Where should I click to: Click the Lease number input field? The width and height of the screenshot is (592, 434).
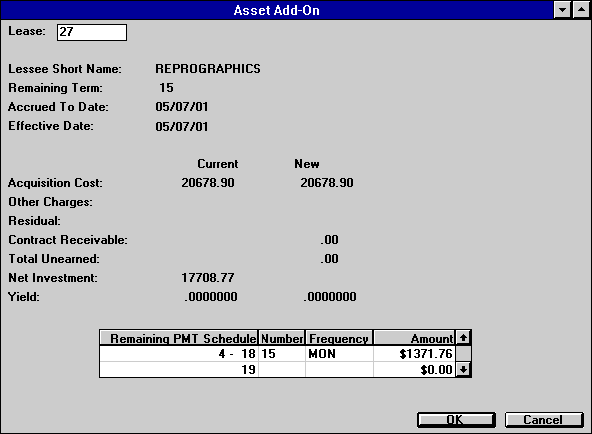(x=92, y=32)
